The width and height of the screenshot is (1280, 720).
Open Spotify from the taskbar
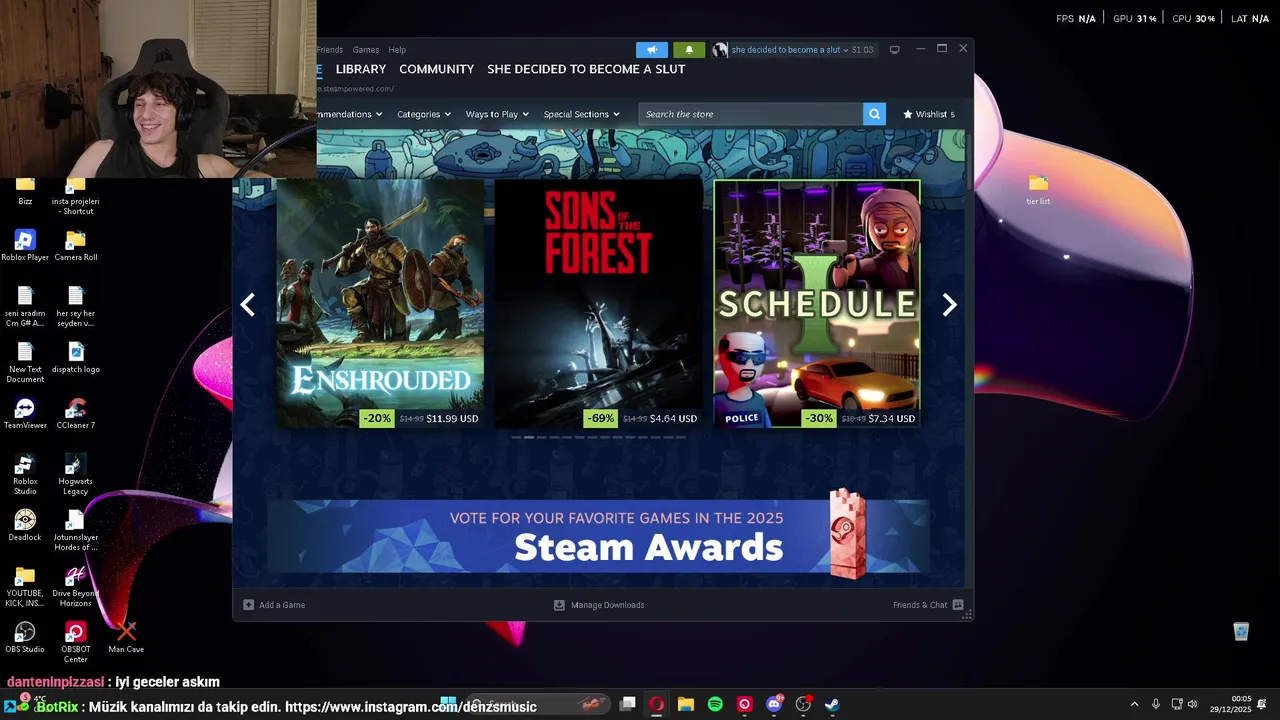pyautogui.click(x=715, y=705)
